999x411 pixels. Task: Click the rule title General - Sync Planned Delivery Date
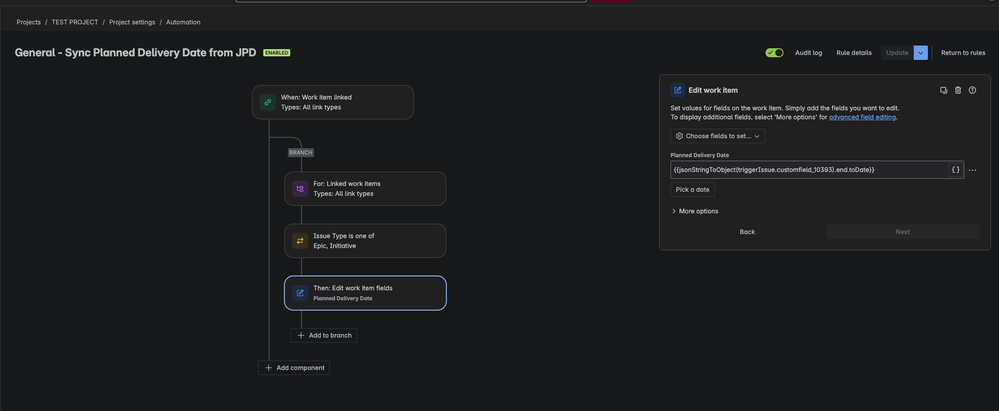[x=136, y=53]
